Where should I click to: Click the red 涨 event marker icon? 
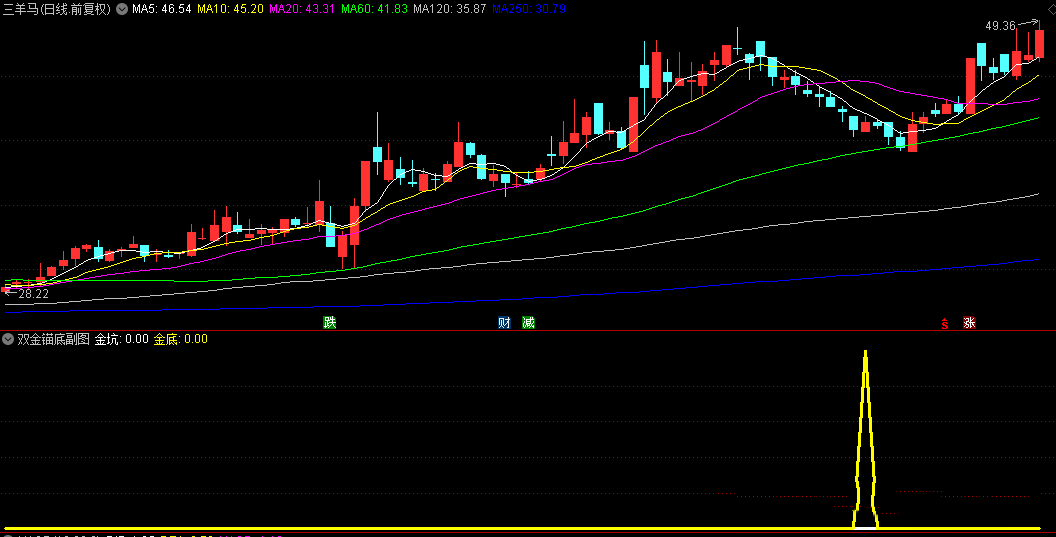click(x=969, y=322)
